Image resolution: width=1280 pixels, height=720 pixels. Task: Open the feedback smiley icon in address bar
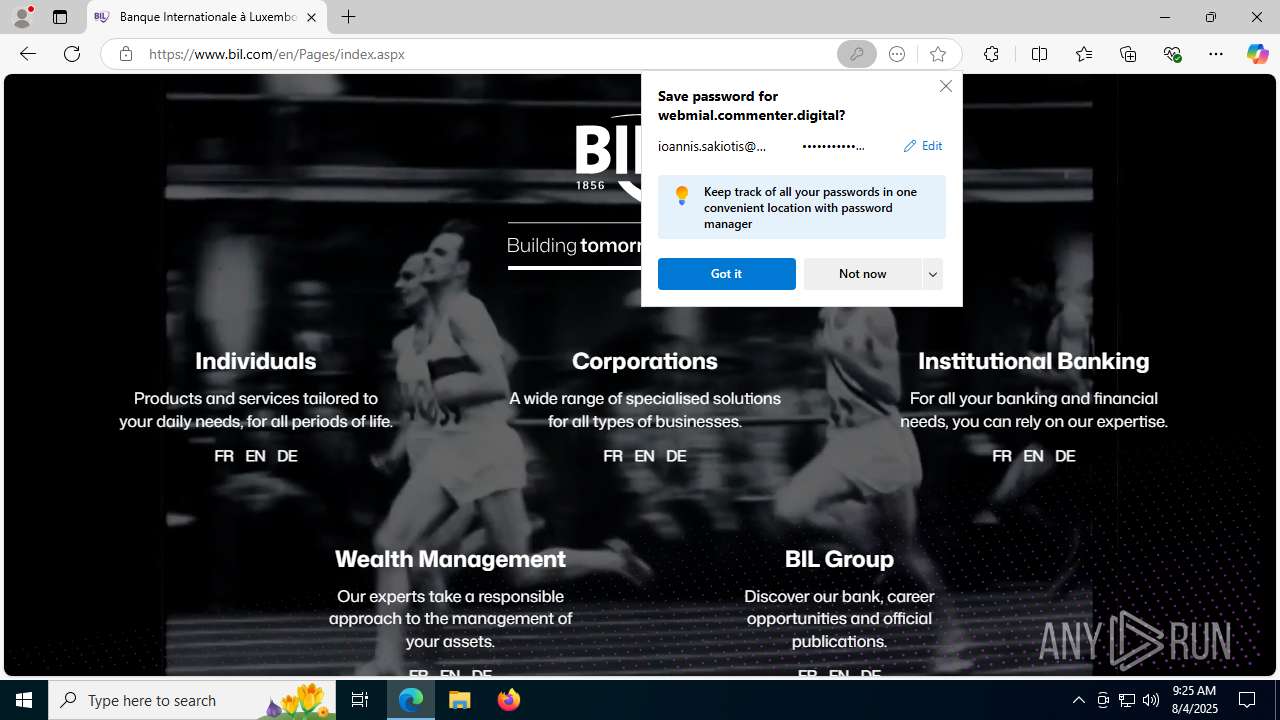[897, 54]
